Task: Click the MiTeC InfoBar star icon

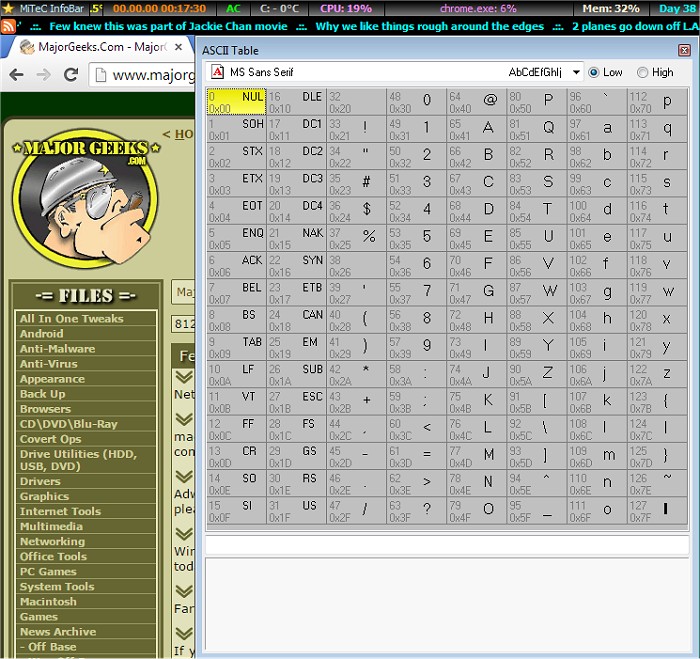Action: point(8,8)
